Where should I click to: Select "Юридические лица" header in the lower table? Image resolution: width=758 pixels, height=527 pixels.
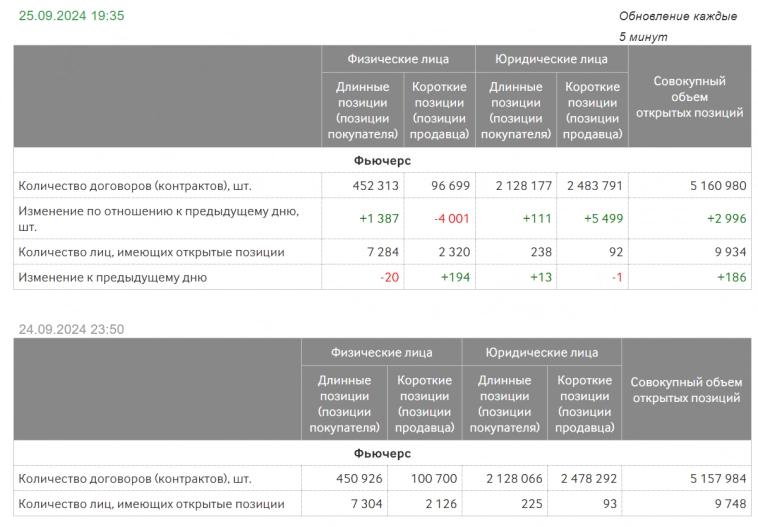(x=541, y=352)
